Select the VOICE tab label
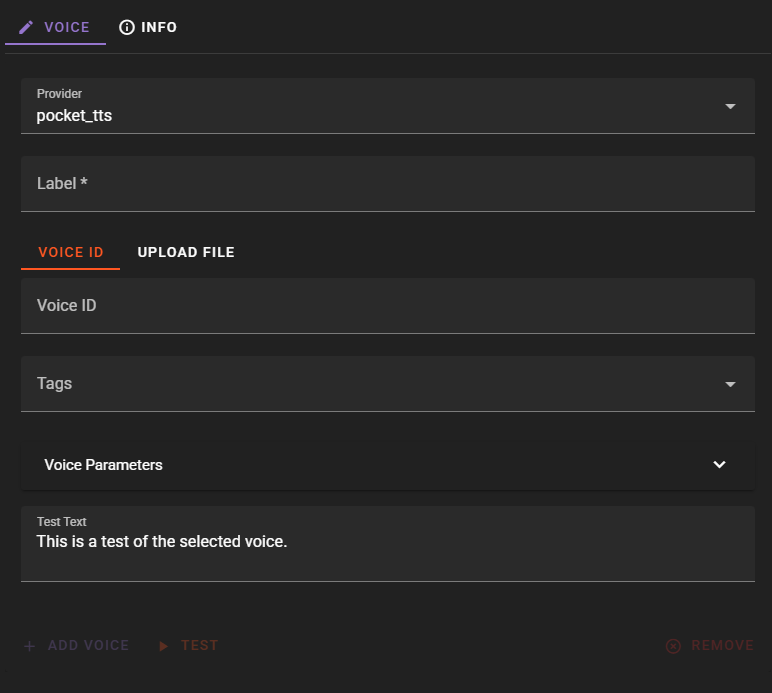Screen dimensions: 772x693 click(67, 28)
